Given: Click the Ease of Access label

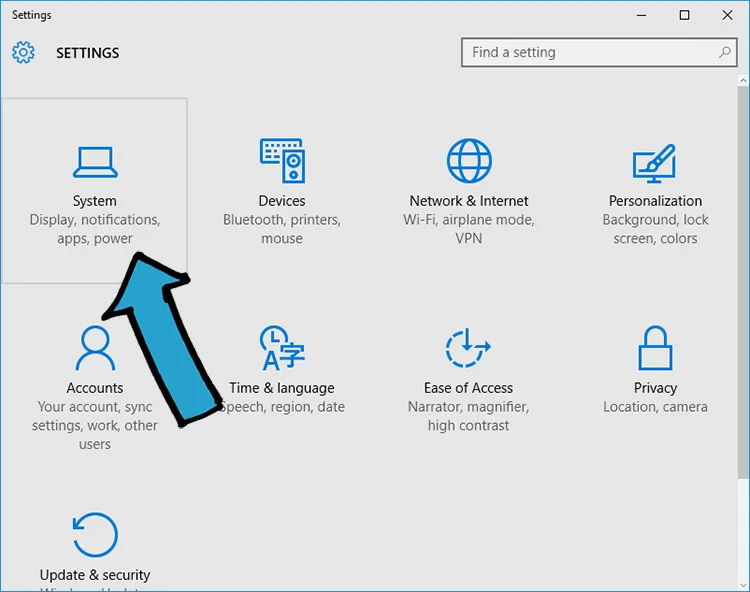Looking at the screenshot, I should click(468, 388).
